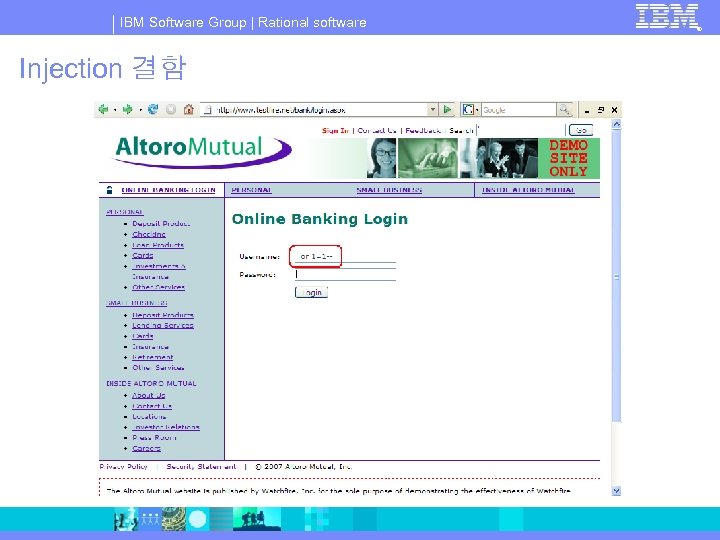Click the Demo Site Only banner
Image resolution: width=720 pixels, height=540 pixels.
[569, 158]
